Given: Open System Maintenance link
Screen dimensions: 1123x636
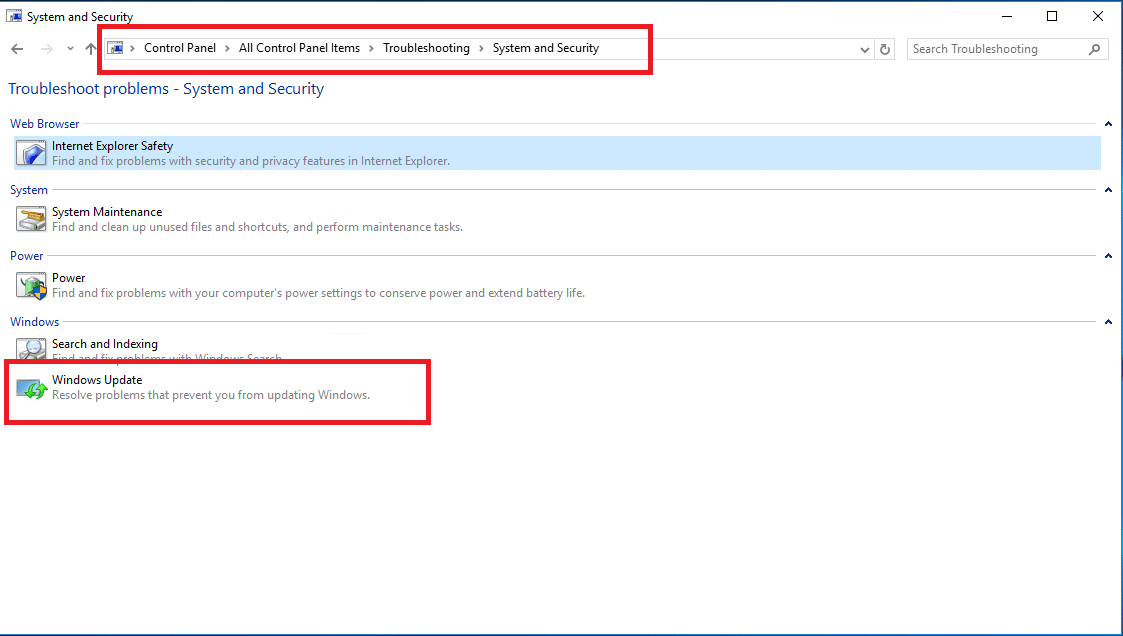Looking at the screenshot, I should [107, 212].
